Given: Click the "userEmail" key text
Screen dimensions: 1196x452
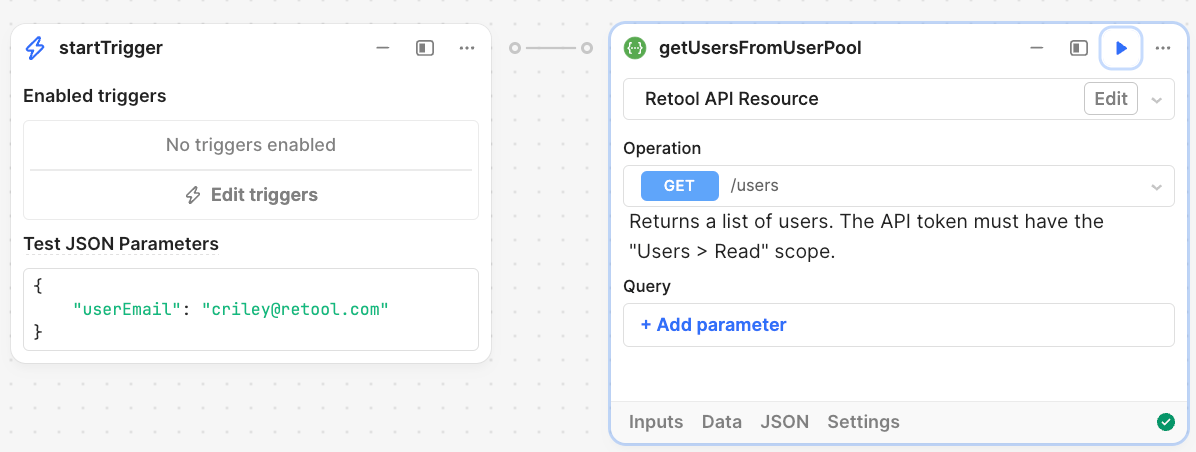Looking at the screenshot, I should [x=127, y=309].
